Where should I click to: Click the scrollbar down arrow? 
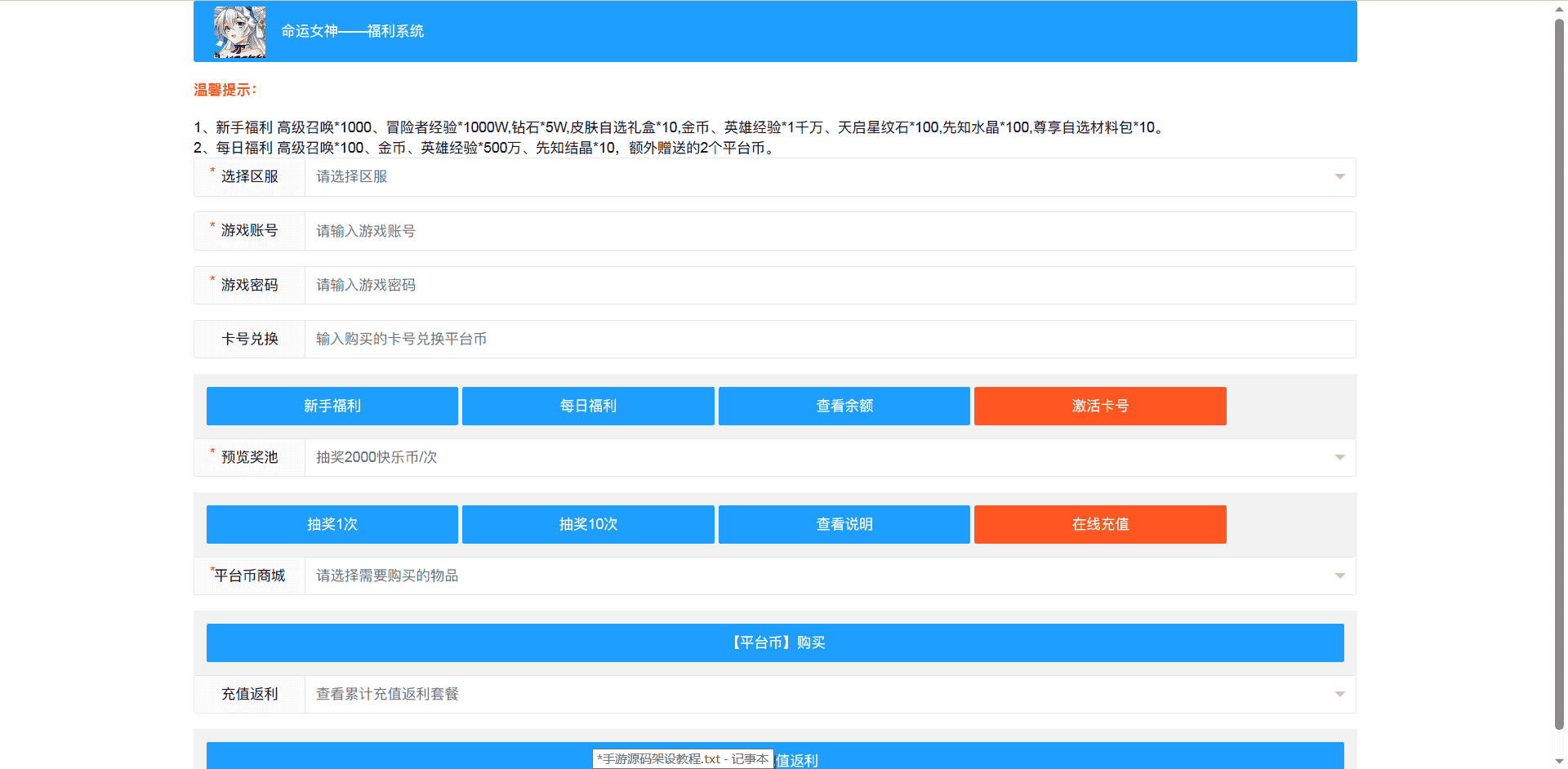point(1559,761)
